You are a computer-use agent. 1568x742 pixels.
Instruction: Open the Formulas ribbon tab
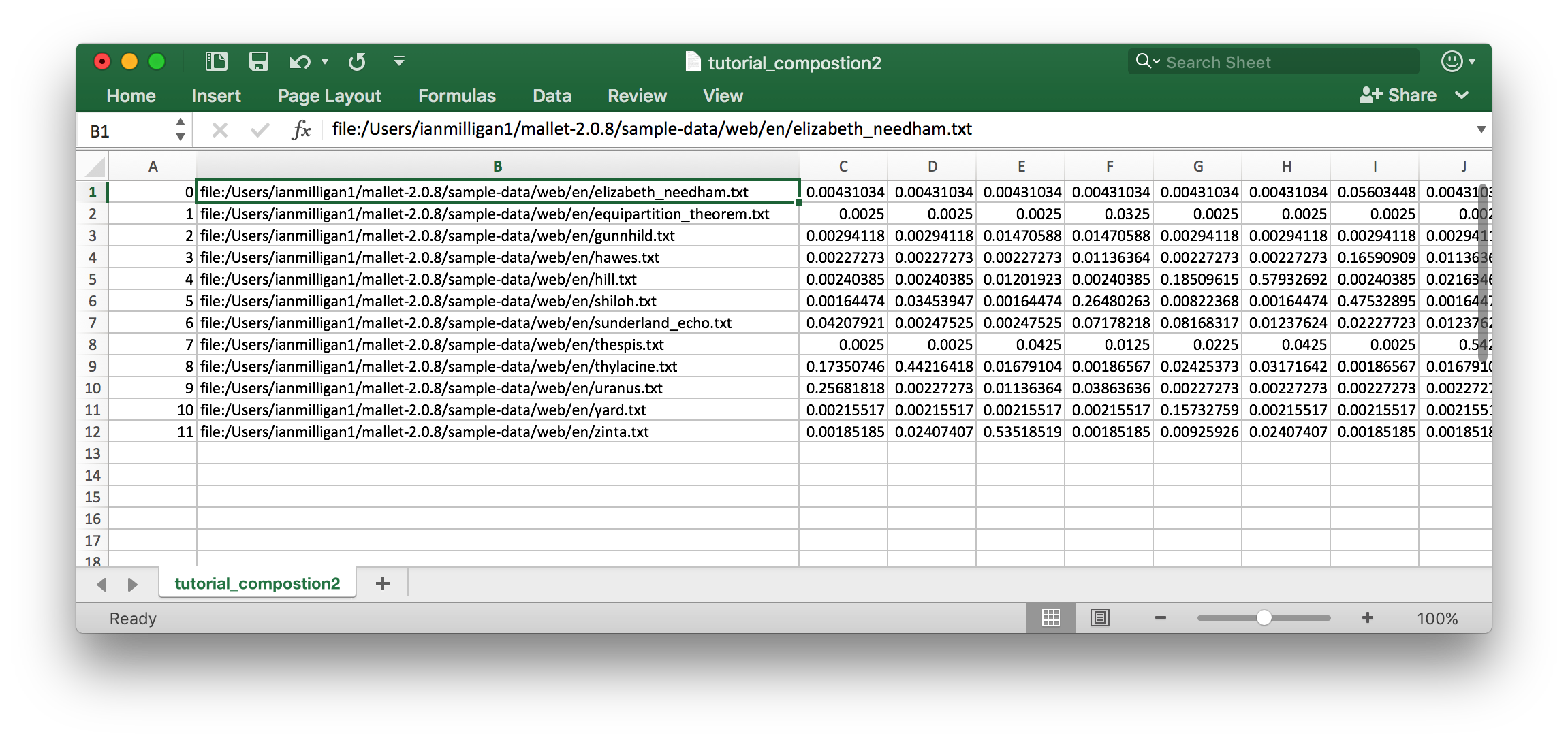click(456, 96)
